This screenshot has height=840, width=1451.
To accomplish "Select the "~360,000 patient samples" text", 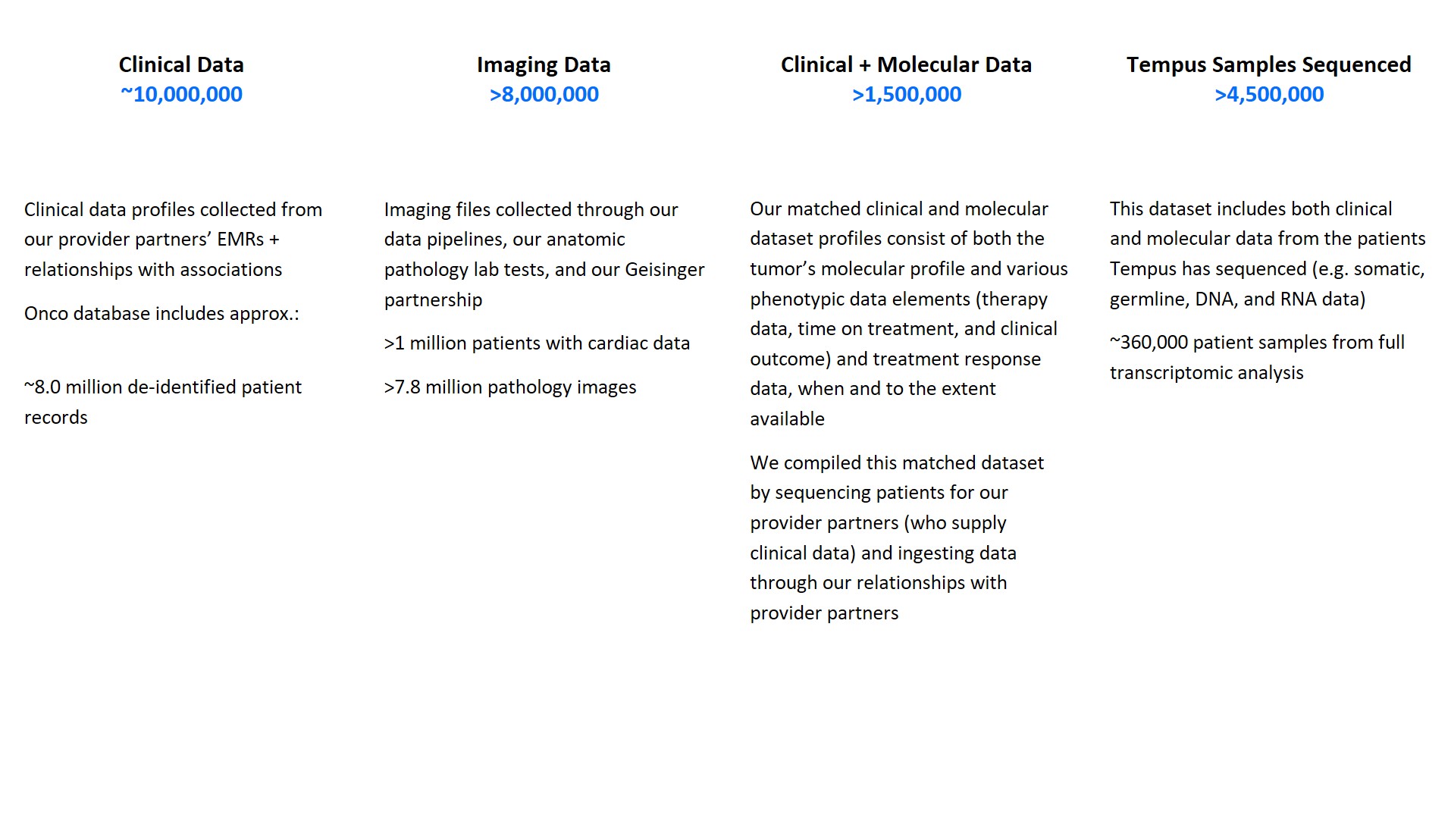I will tap(1257, 357).
